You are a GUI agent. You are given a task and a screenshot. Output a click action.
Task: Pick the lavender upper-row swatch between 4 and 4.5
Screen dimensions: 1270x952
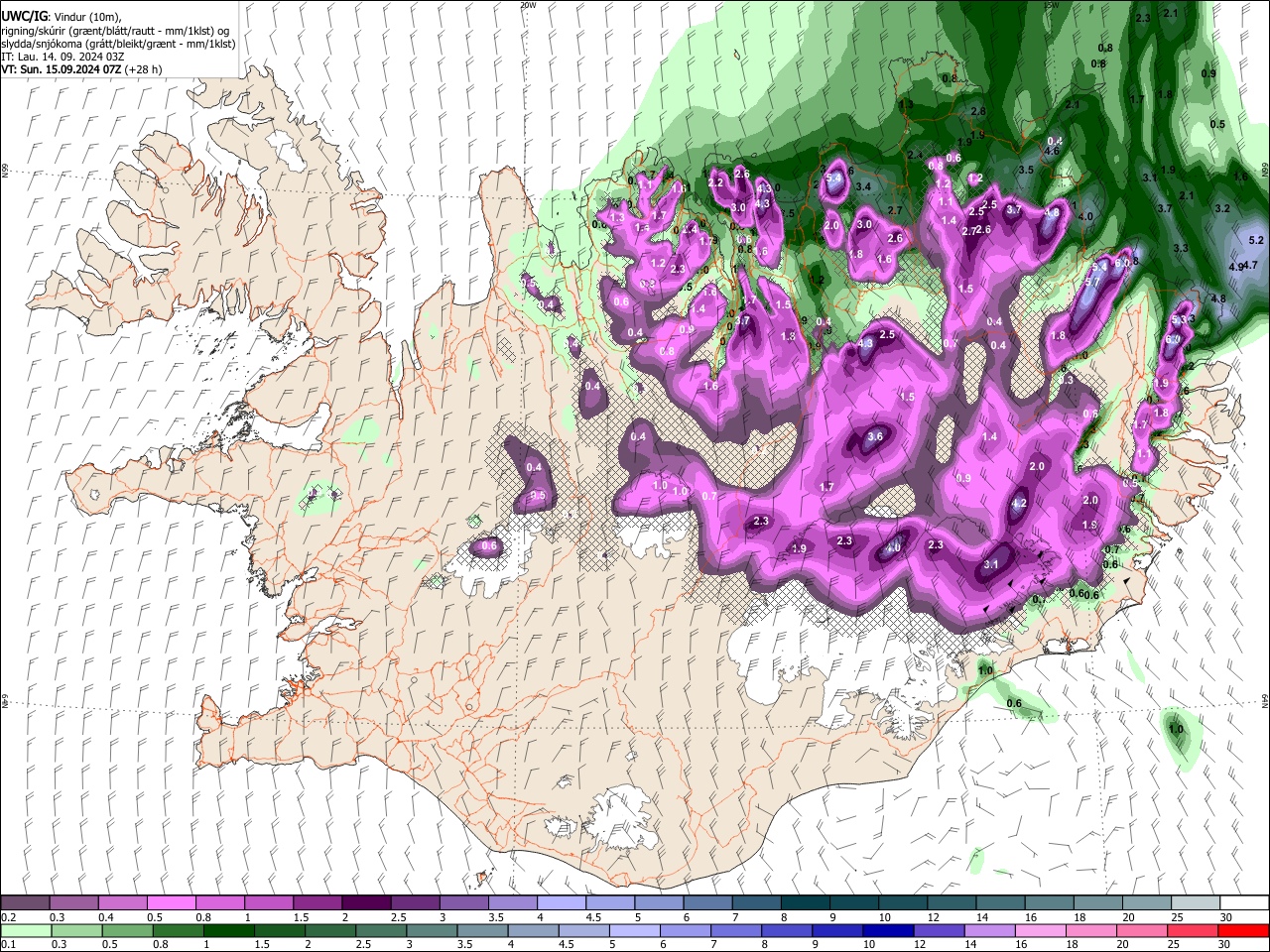click(561, 902)
